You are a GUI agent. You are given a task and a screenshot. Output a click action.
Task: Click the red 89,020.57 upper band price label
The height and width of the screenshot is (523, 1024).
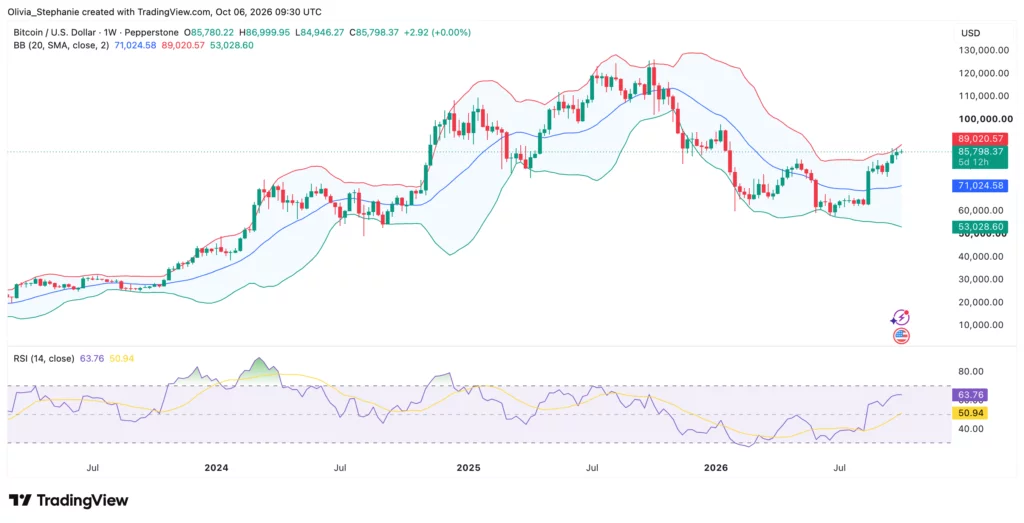(982, 138)
